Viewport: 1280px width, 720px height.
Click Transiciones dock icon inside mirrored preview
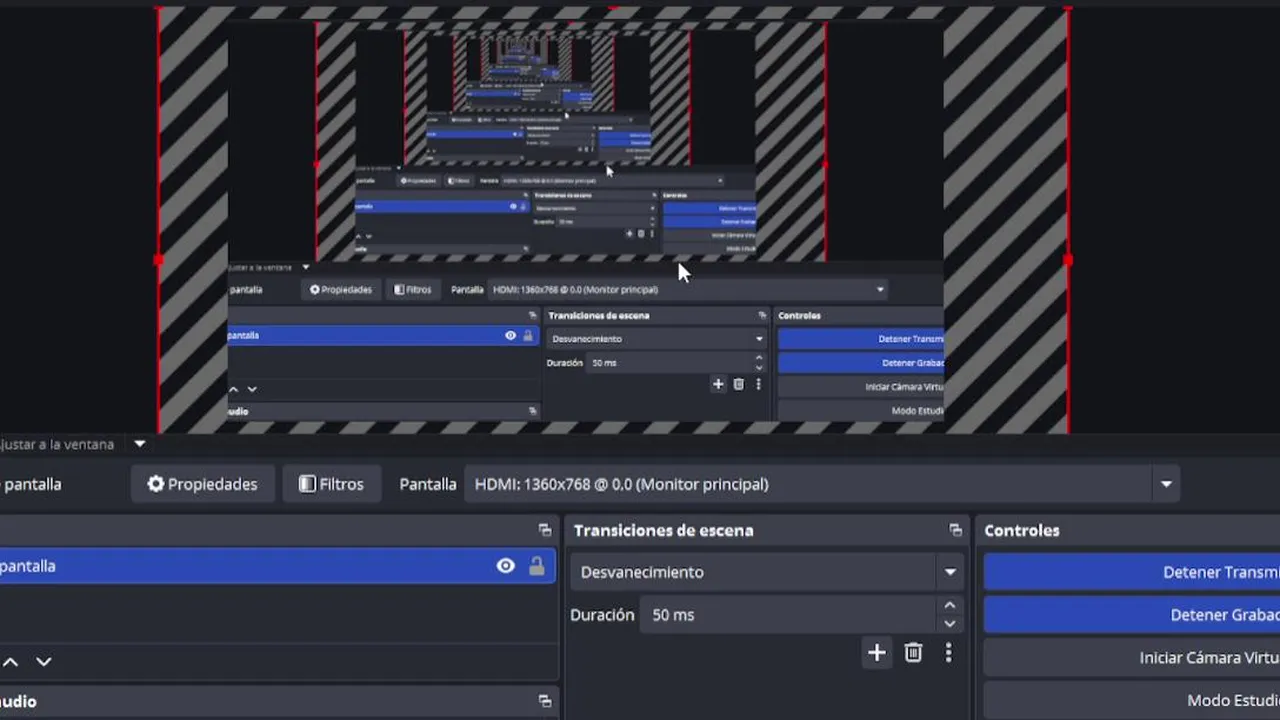click(x=762, y=315)
